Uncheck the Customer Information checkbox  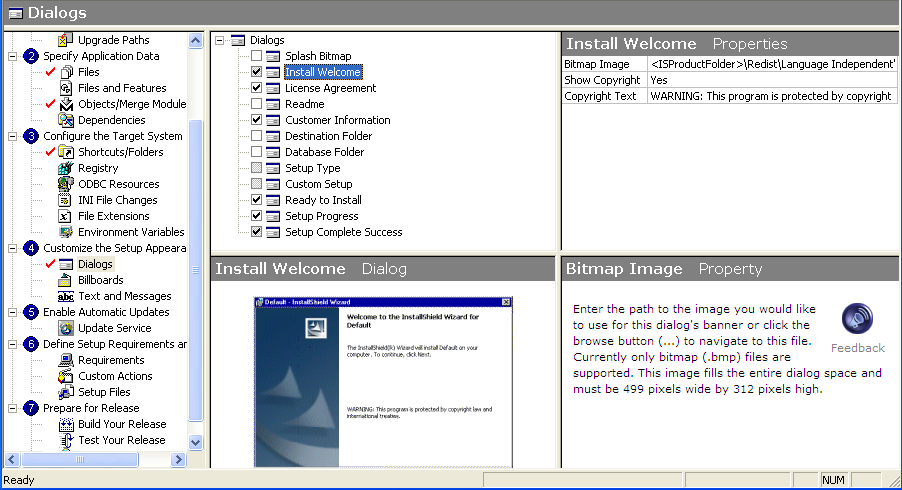[257, 120]
